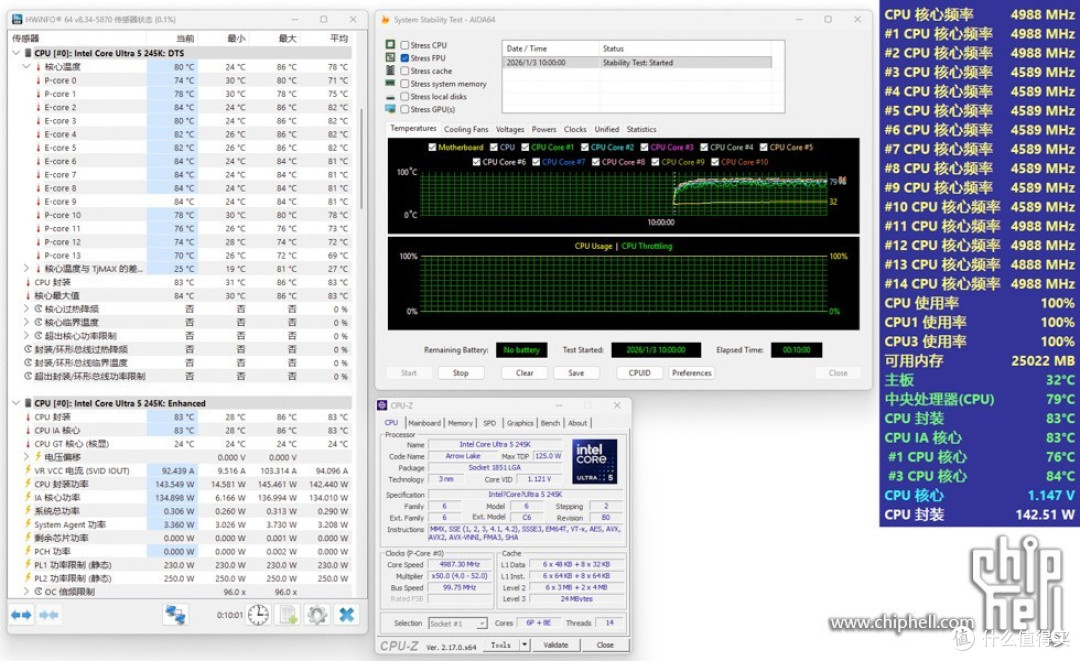The height and width of the screenshot is (661, 1080).
Task: Stop the AIDA64 stability test
Action: tap(461, 373)
